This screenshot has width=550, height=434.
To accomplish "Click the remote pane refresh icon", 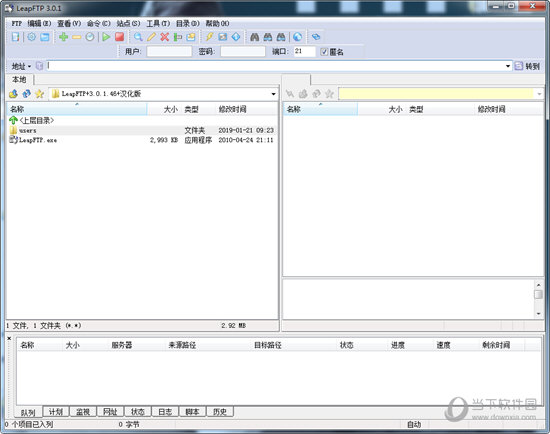I will [316, 94].
